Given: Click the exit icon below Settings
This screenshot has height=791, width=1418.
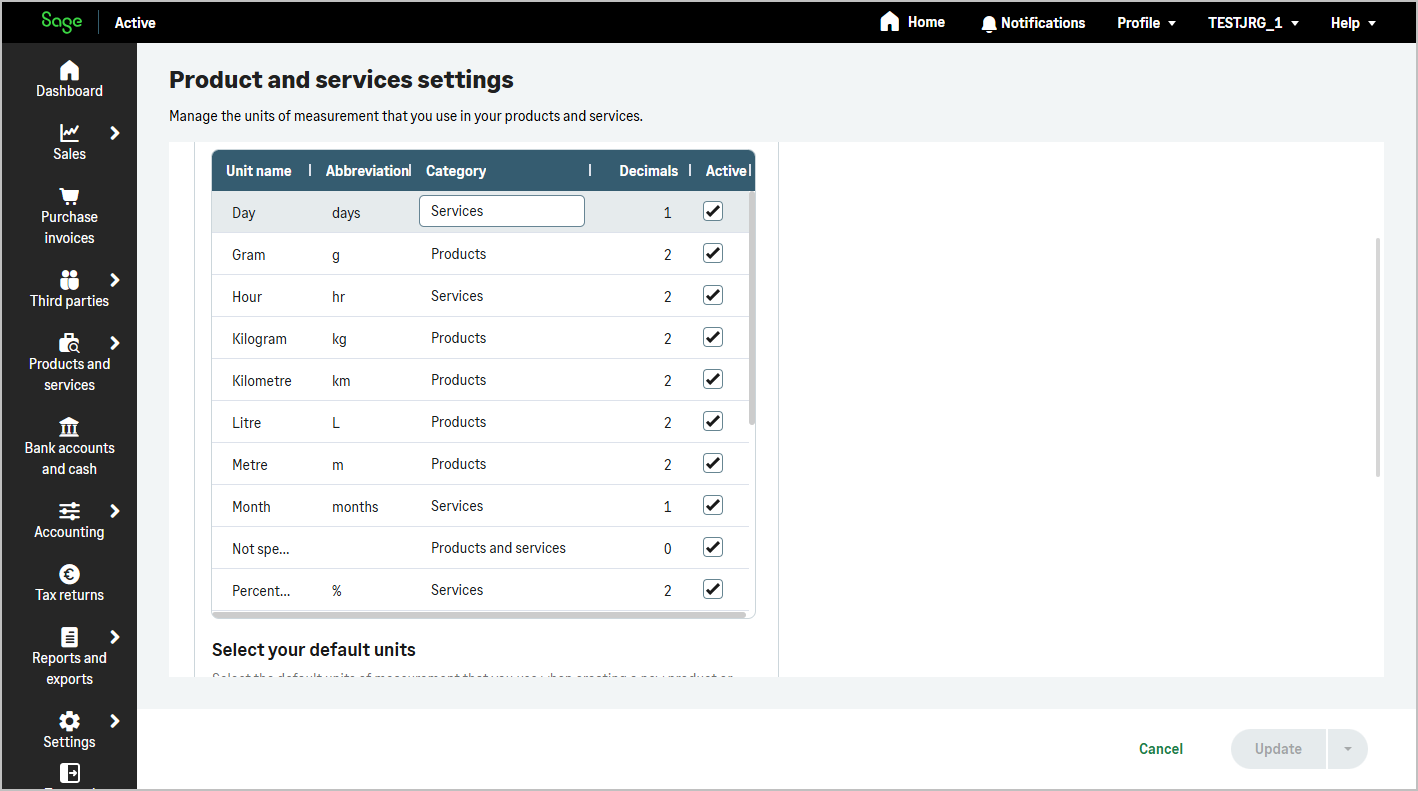Looking at the screenshot, I should (x=69, y=773).
